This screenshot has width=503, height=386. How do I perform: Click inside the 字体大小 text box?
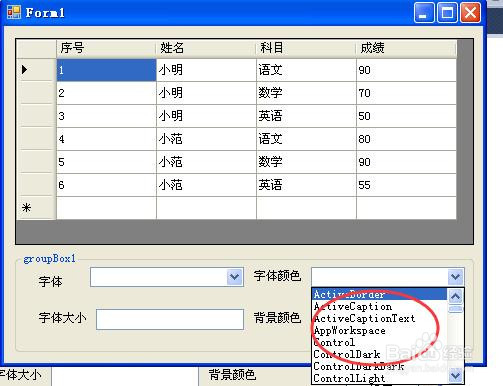point(170,319)
